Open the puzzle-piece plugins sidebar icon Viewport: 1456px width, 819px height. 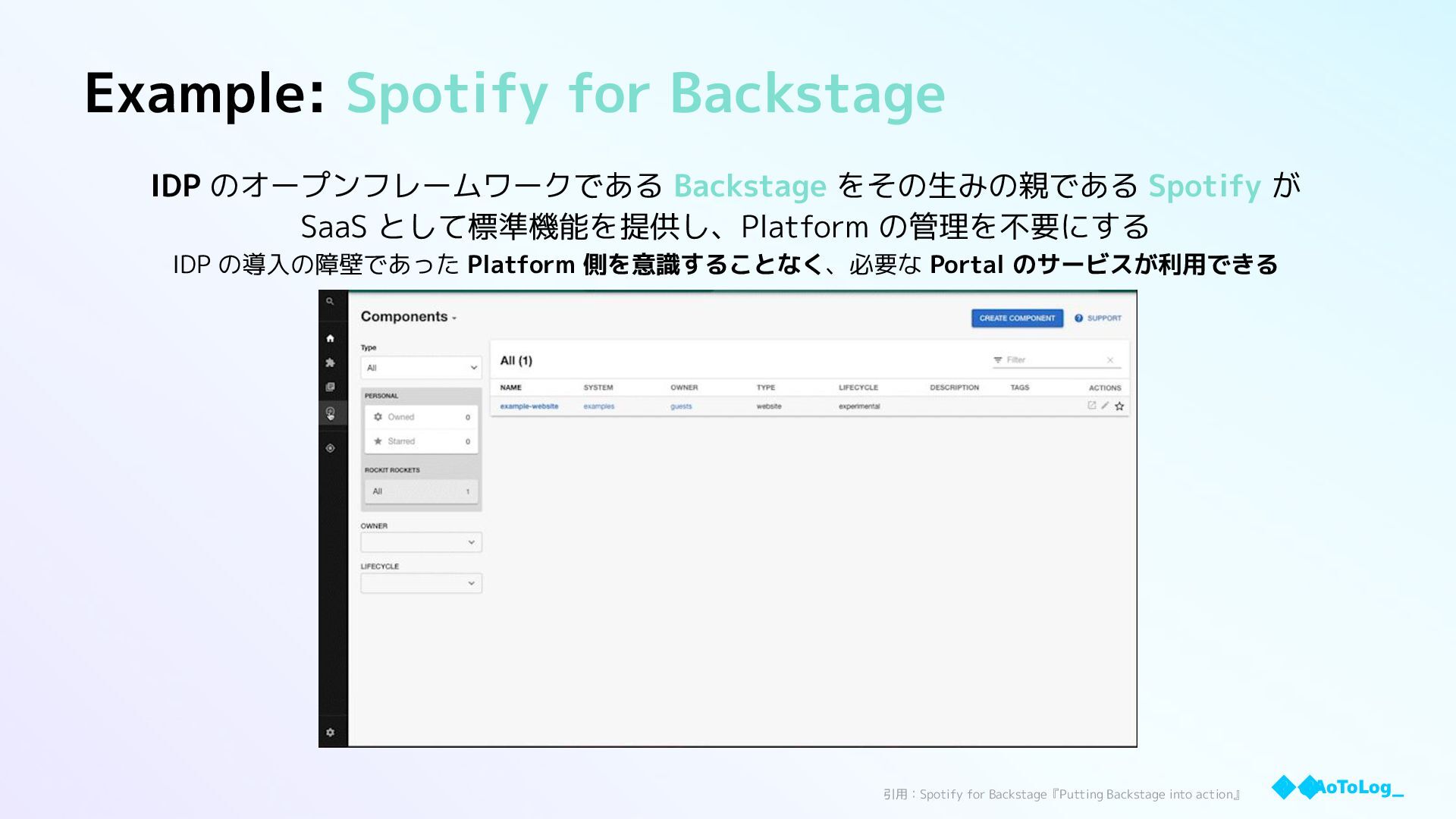point(330,362)
